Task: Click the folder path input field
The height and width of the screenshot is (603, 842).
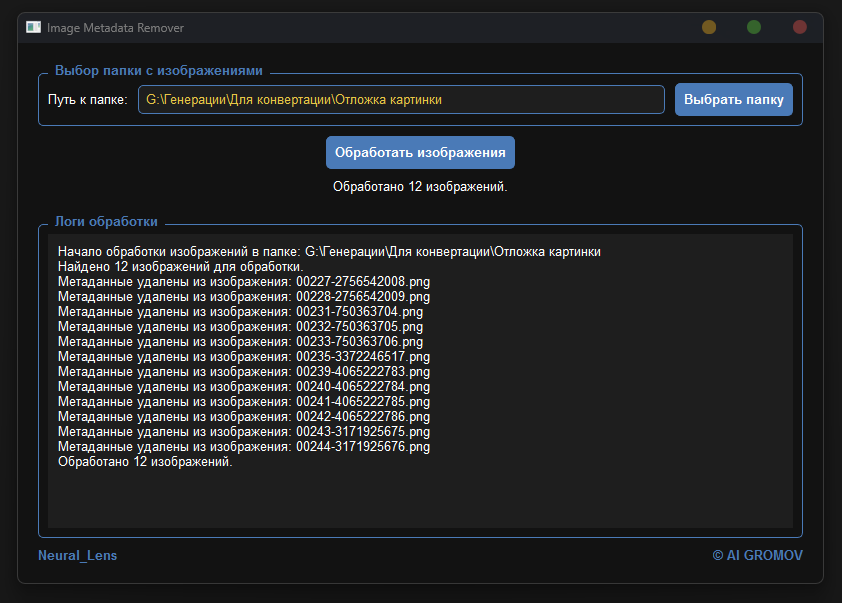Action: (401, 100)
